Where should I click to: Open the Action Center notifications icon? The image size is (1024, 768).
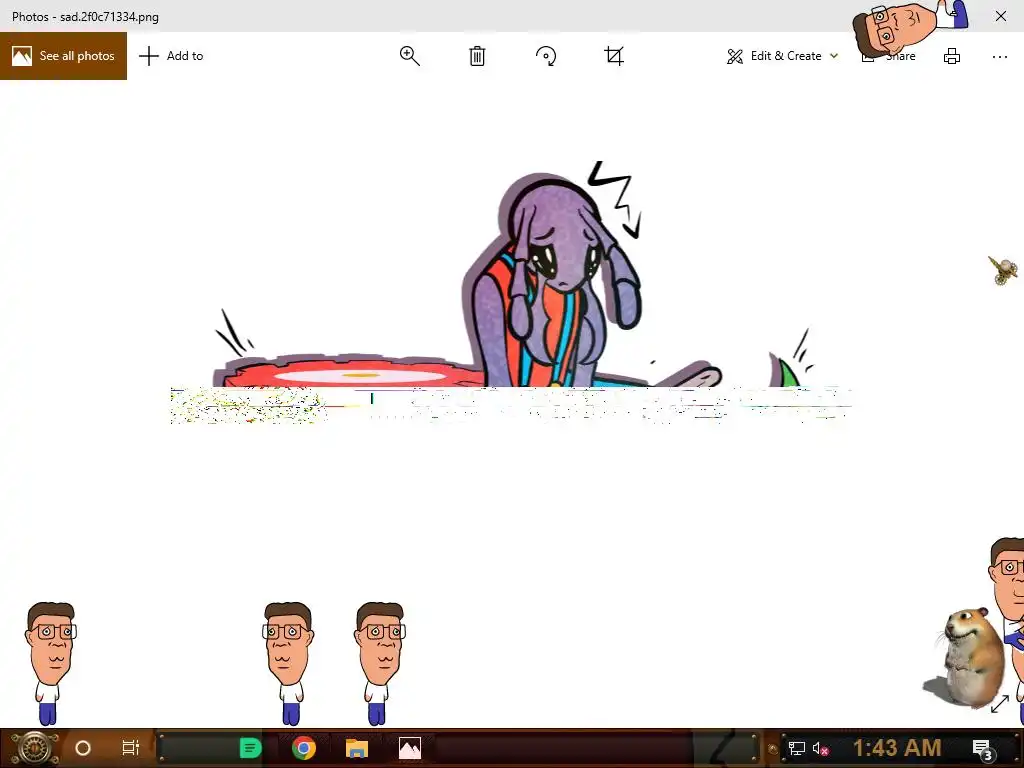click(x=983, y=749)
